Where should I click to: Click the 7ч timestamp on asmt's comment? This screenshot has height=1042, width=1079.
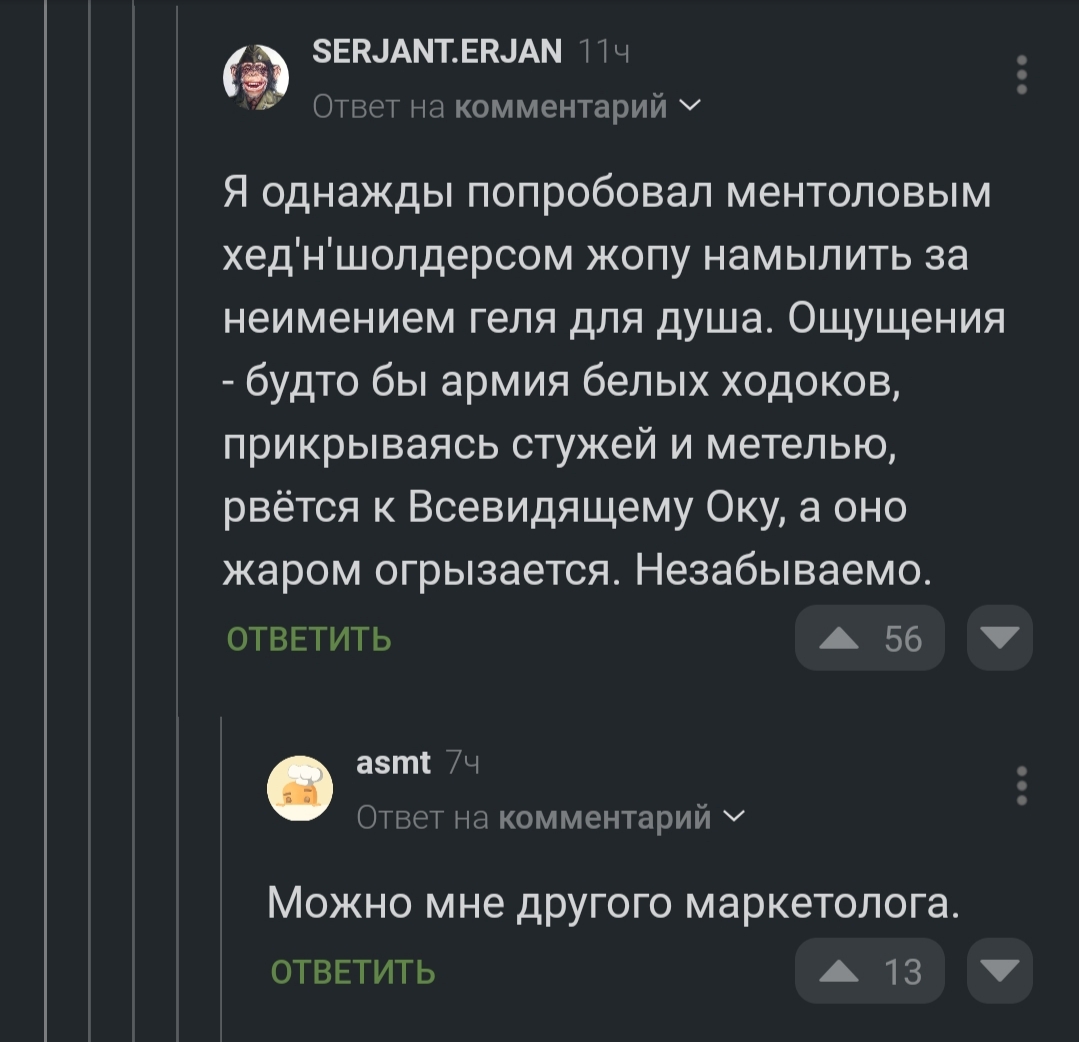pyautogui.click(x=462, y=764)
